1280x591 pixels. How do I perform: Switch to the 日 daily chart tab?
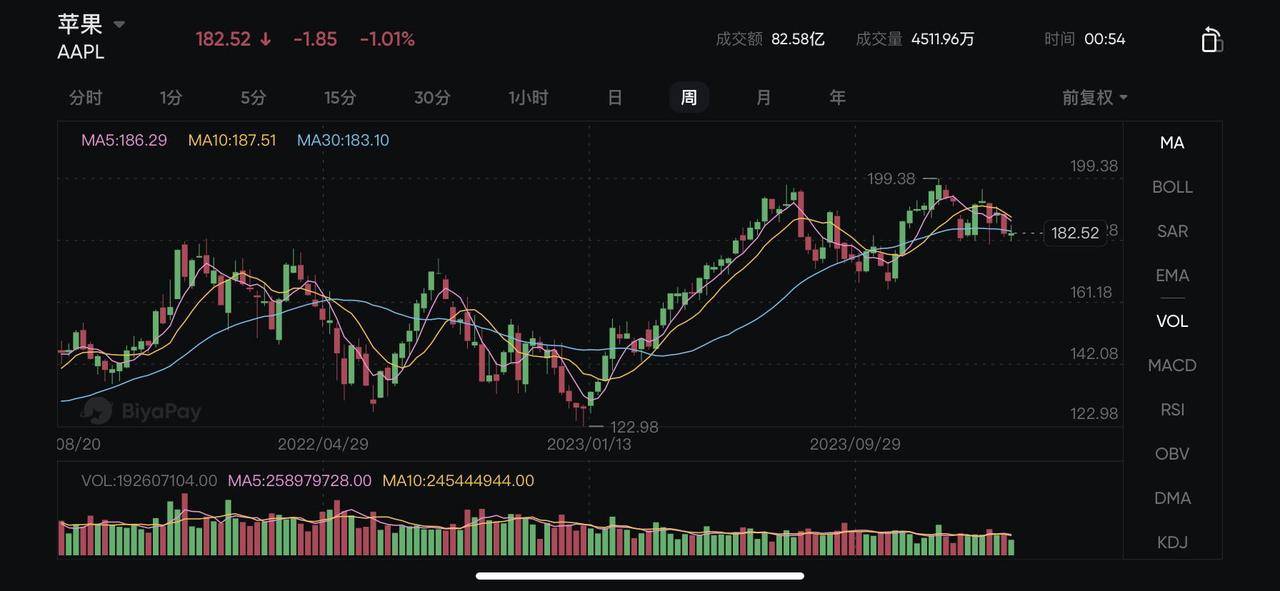[615, 97]
